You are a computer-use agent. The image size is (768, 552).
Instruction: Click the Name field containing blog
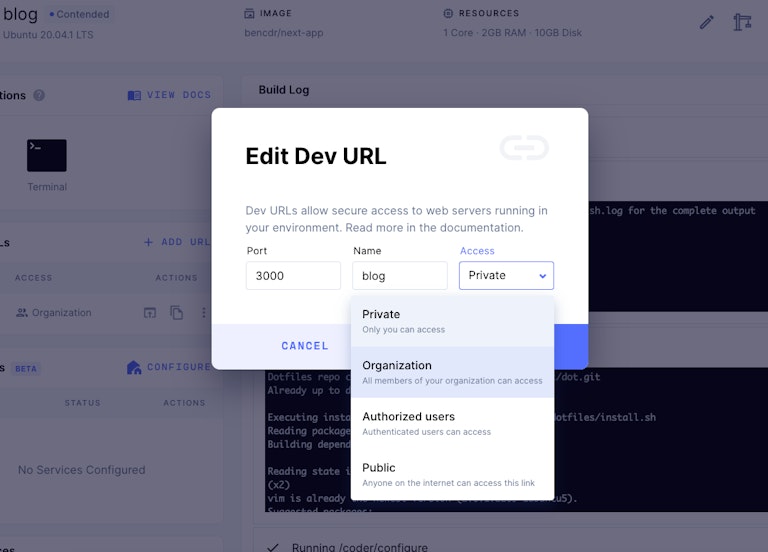[400, 275]
